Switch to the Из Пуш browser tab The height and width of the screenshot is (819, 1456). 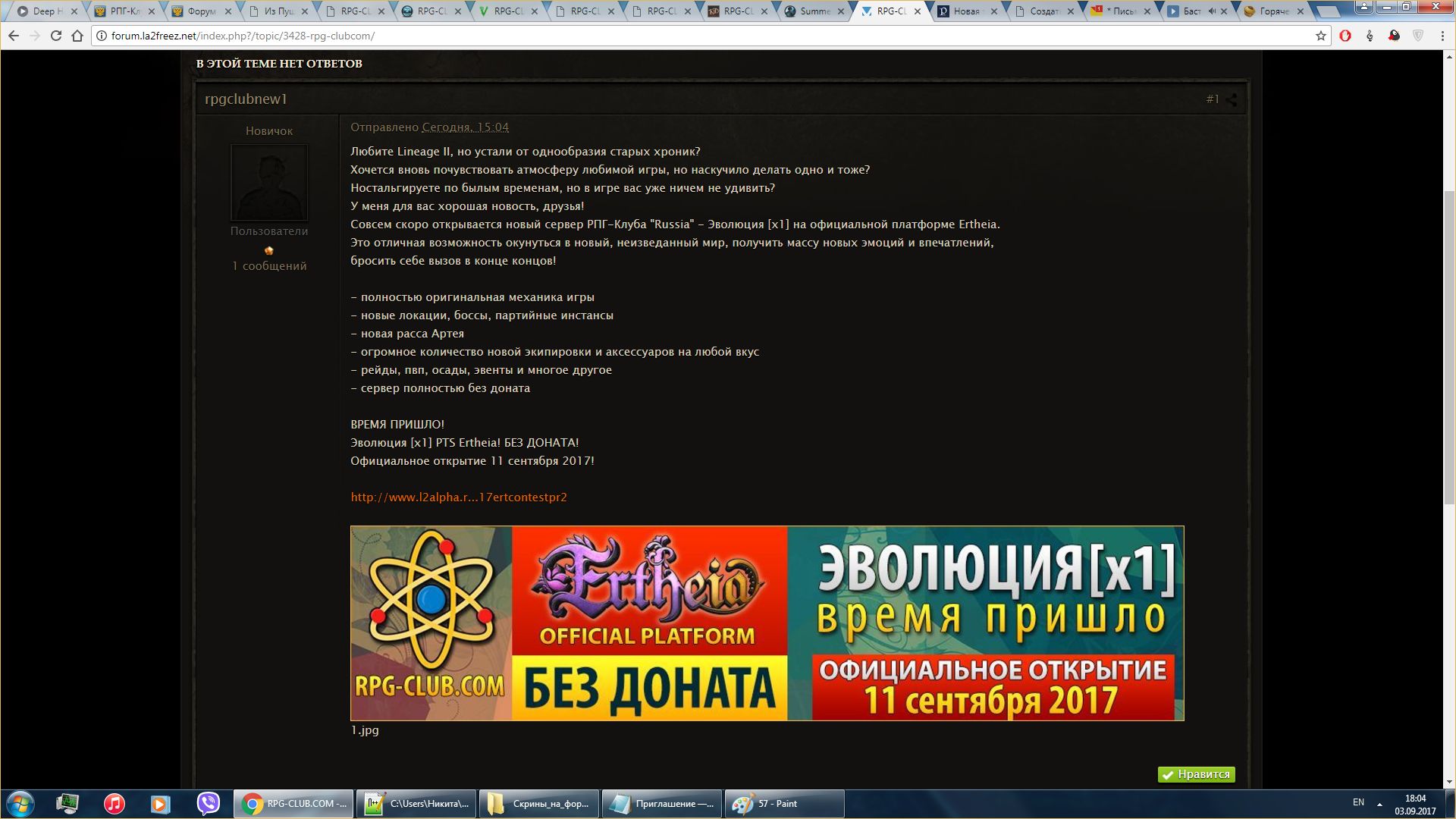(x=279, y=11)
